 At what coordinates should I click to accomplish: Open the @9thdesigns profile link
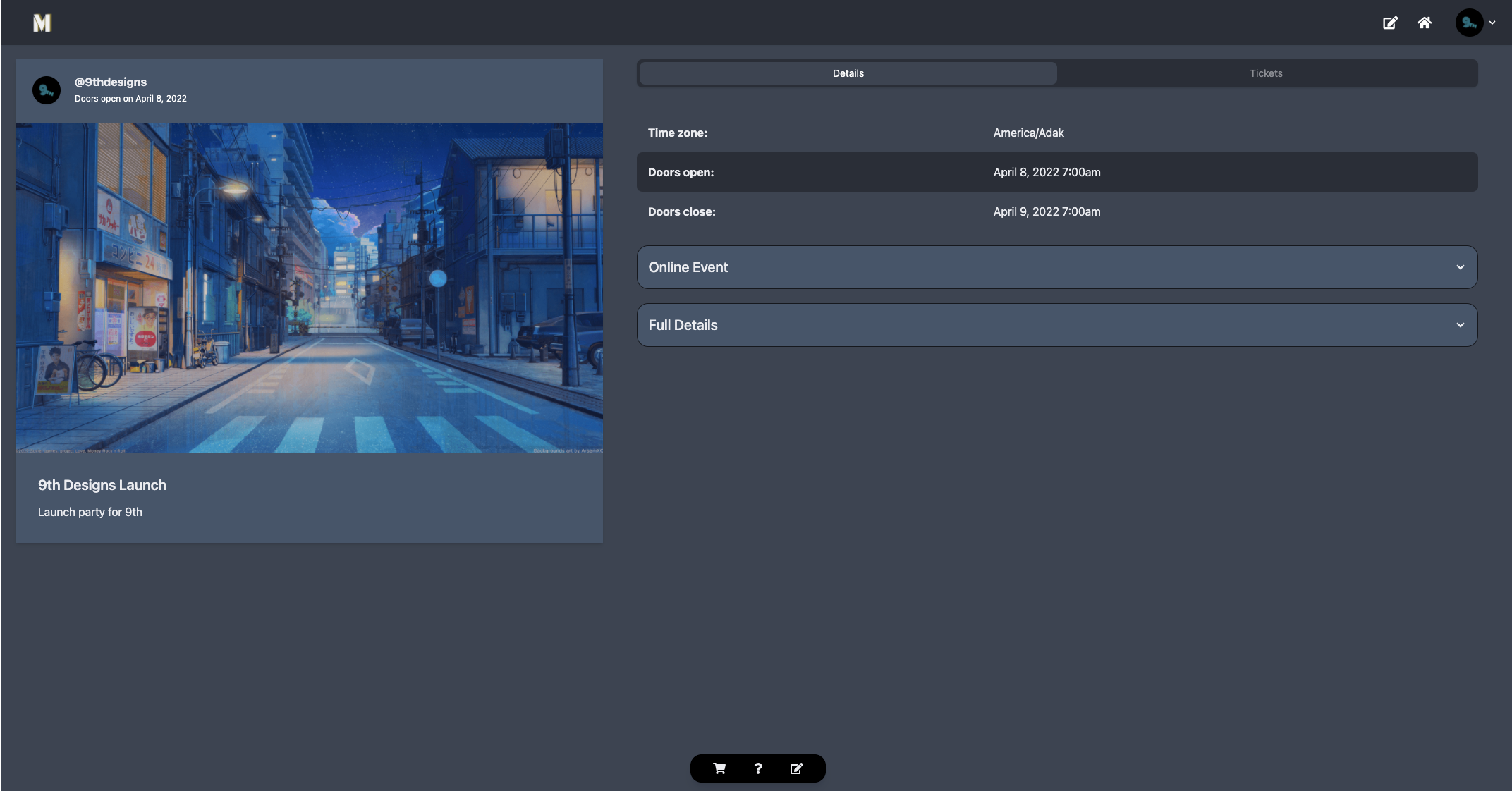[x=111, y=82]
